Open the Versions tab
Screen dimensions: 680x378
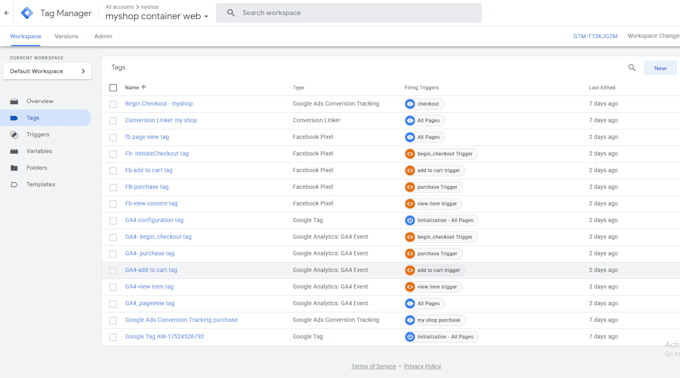tap(66, 36)
